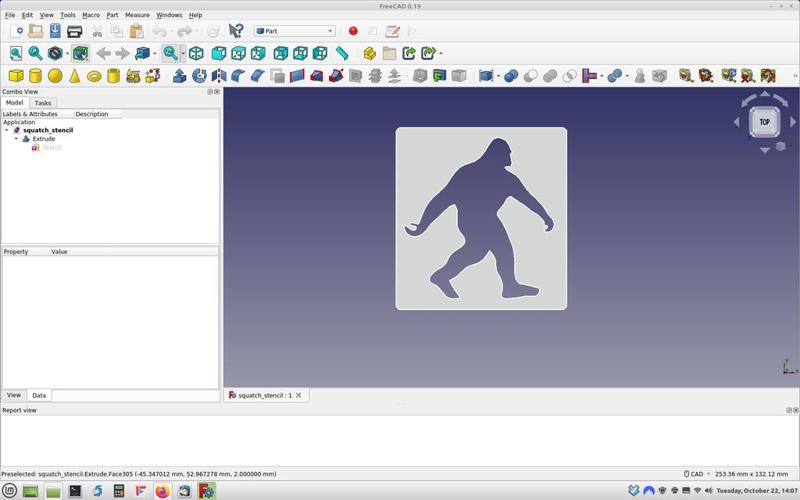The image size is (800, 500).
Task: Toggle the bounding box selection icon
Action: pos(80,53)
